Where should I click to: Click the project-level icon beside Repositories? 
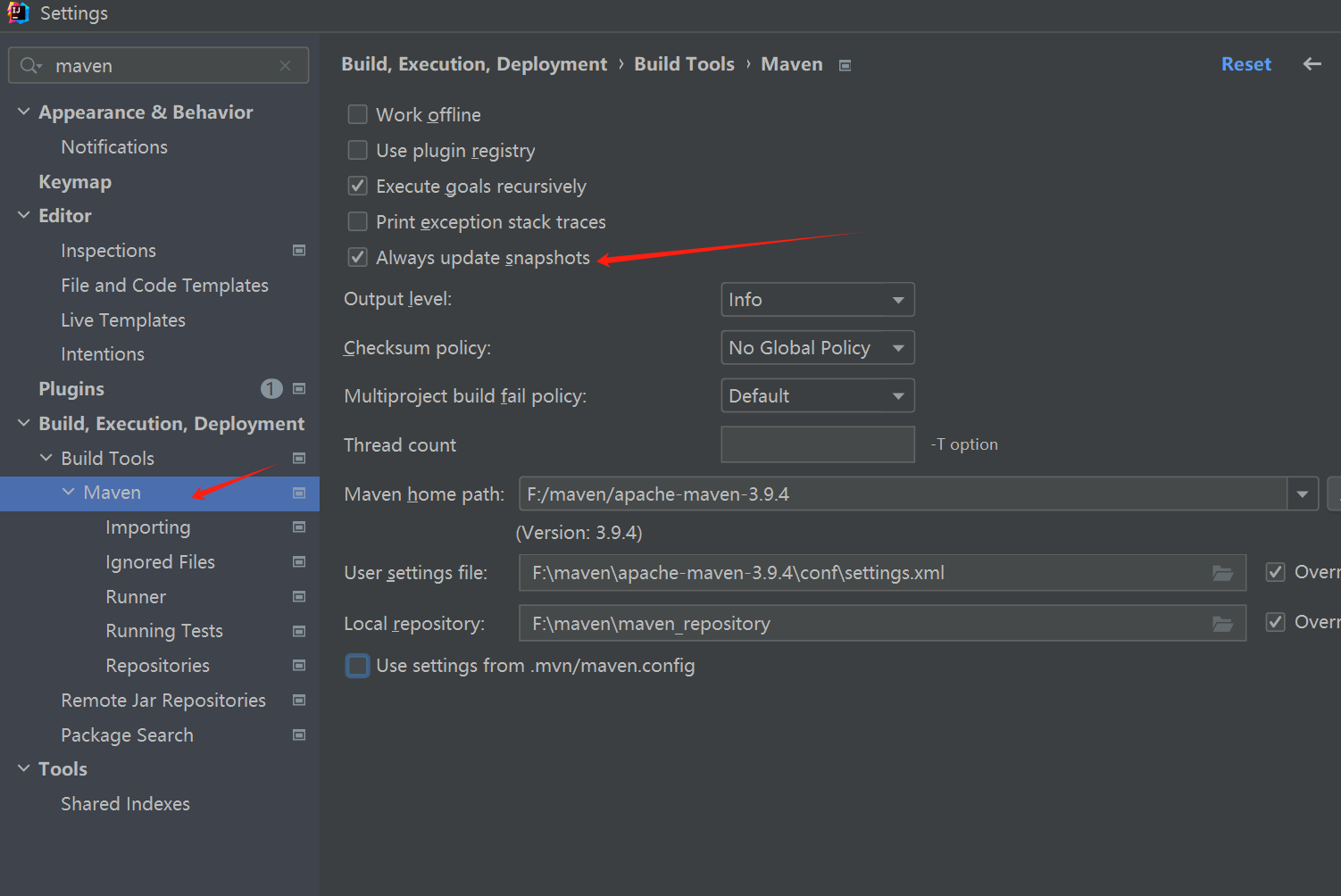pyautogui.click(x=299, y=666)
